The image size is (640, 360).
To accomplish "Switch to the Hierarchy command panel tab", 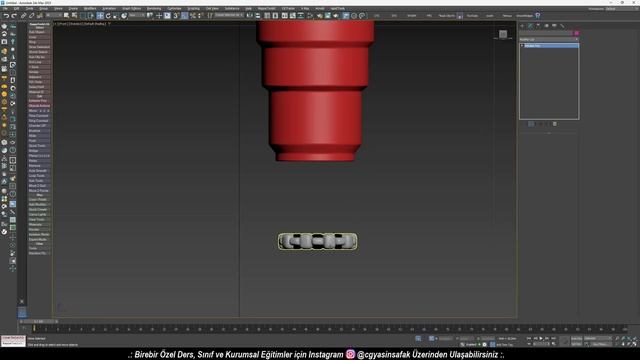I will [538, 26].
